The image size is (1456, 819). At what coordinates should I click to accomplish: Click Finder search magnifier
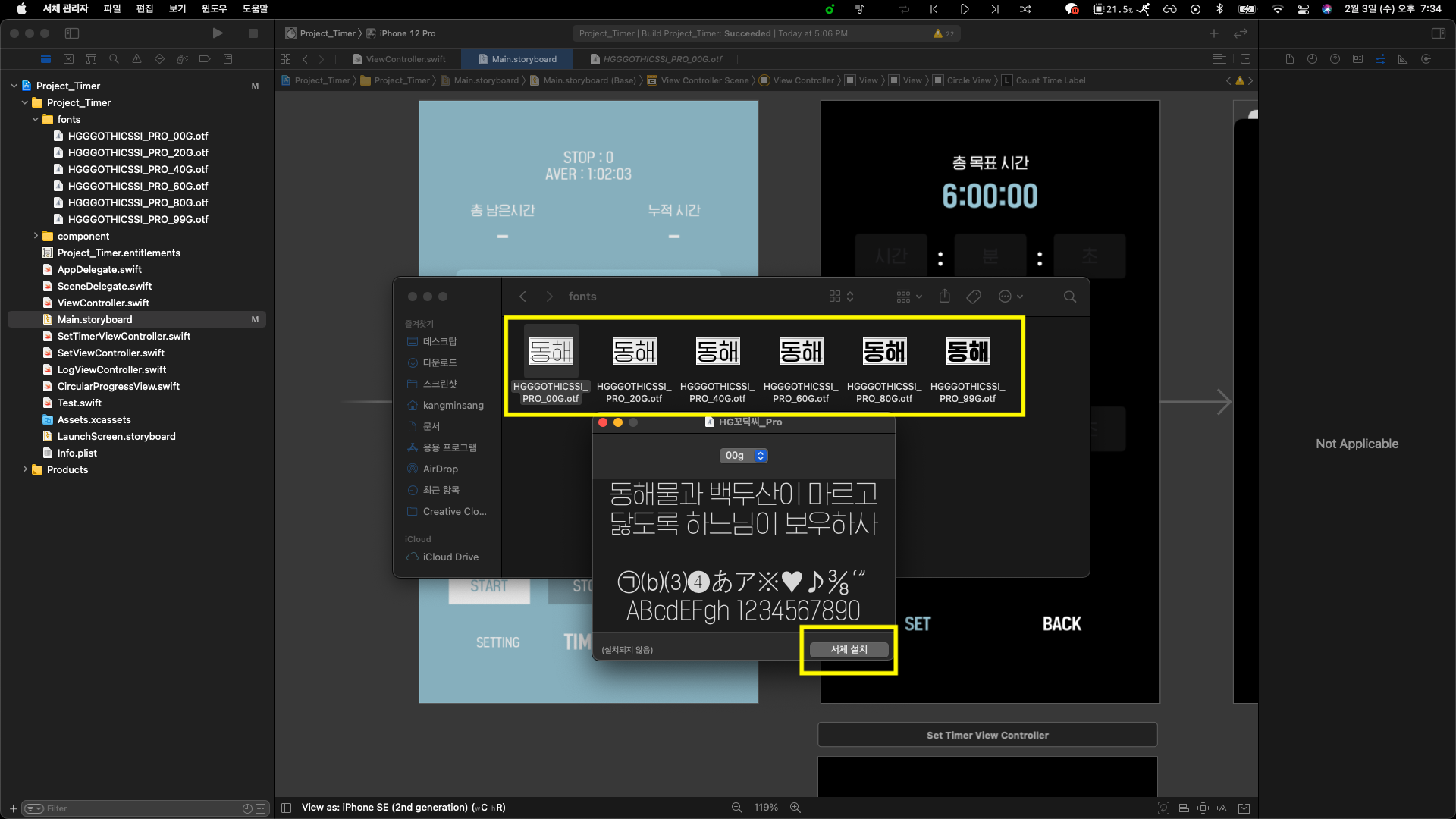point(1070,297)
